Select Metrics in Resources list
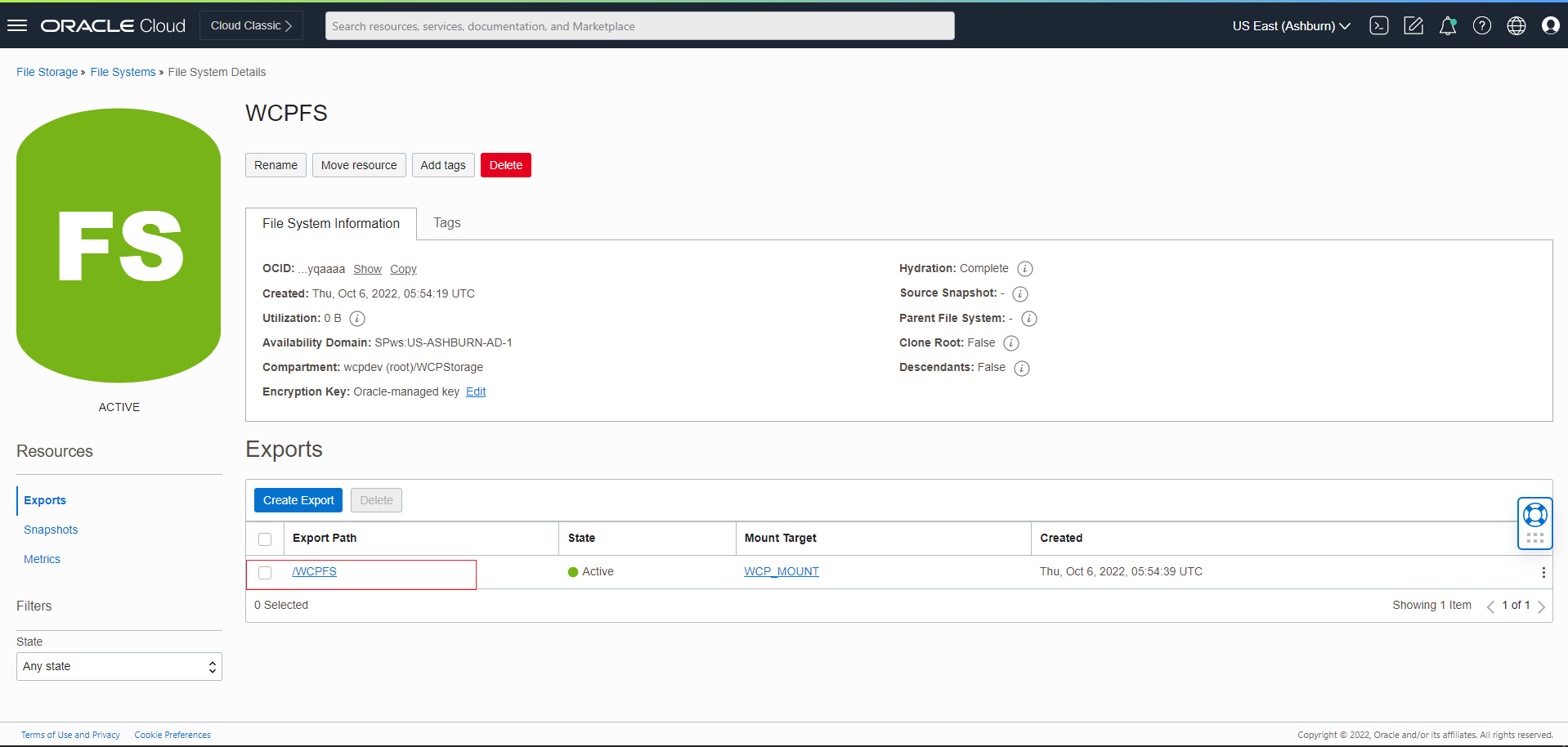This screenshot has width=1568, height=747. coord(42,559)
